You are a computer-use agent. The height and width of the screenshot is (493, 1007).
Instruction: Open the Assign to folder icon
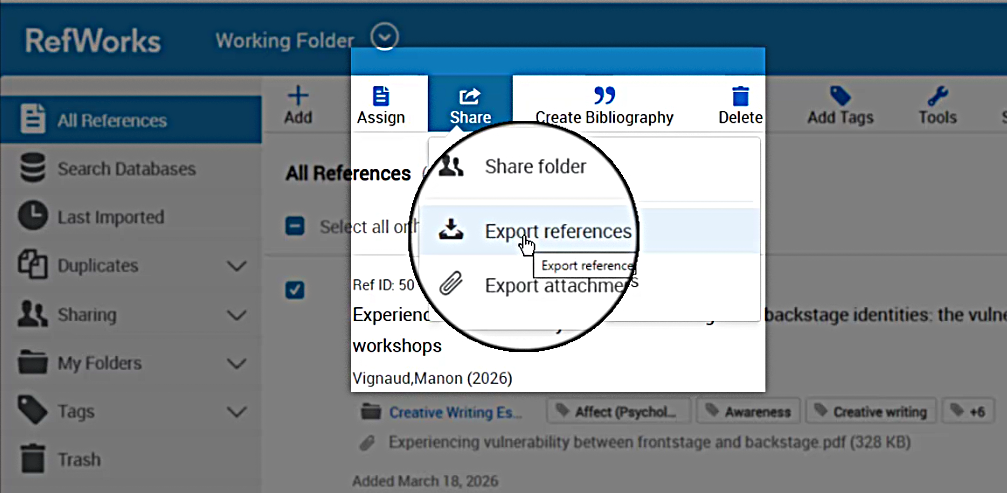coord(381,97)
